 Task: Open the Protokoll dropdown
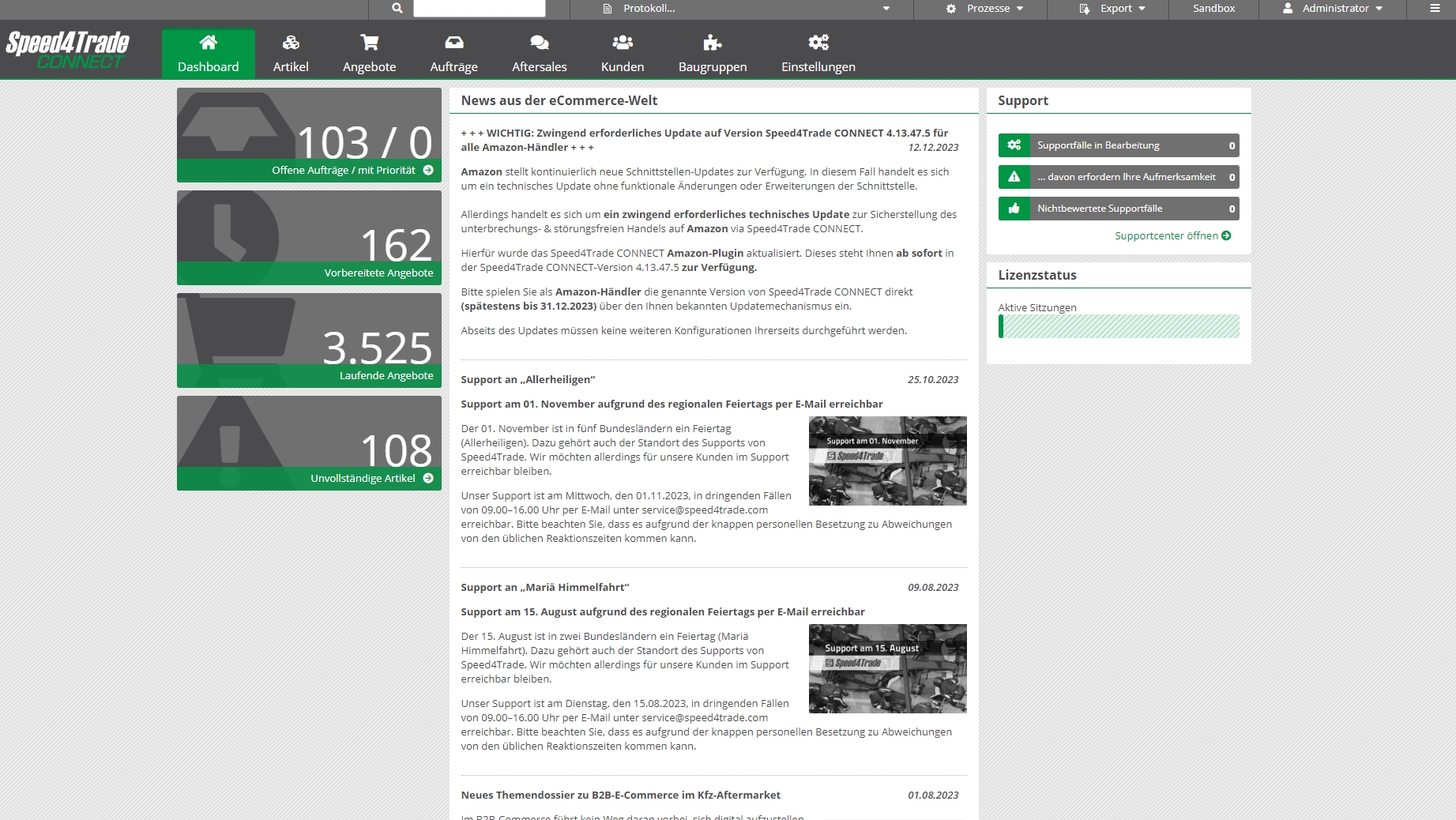(743, 9)
